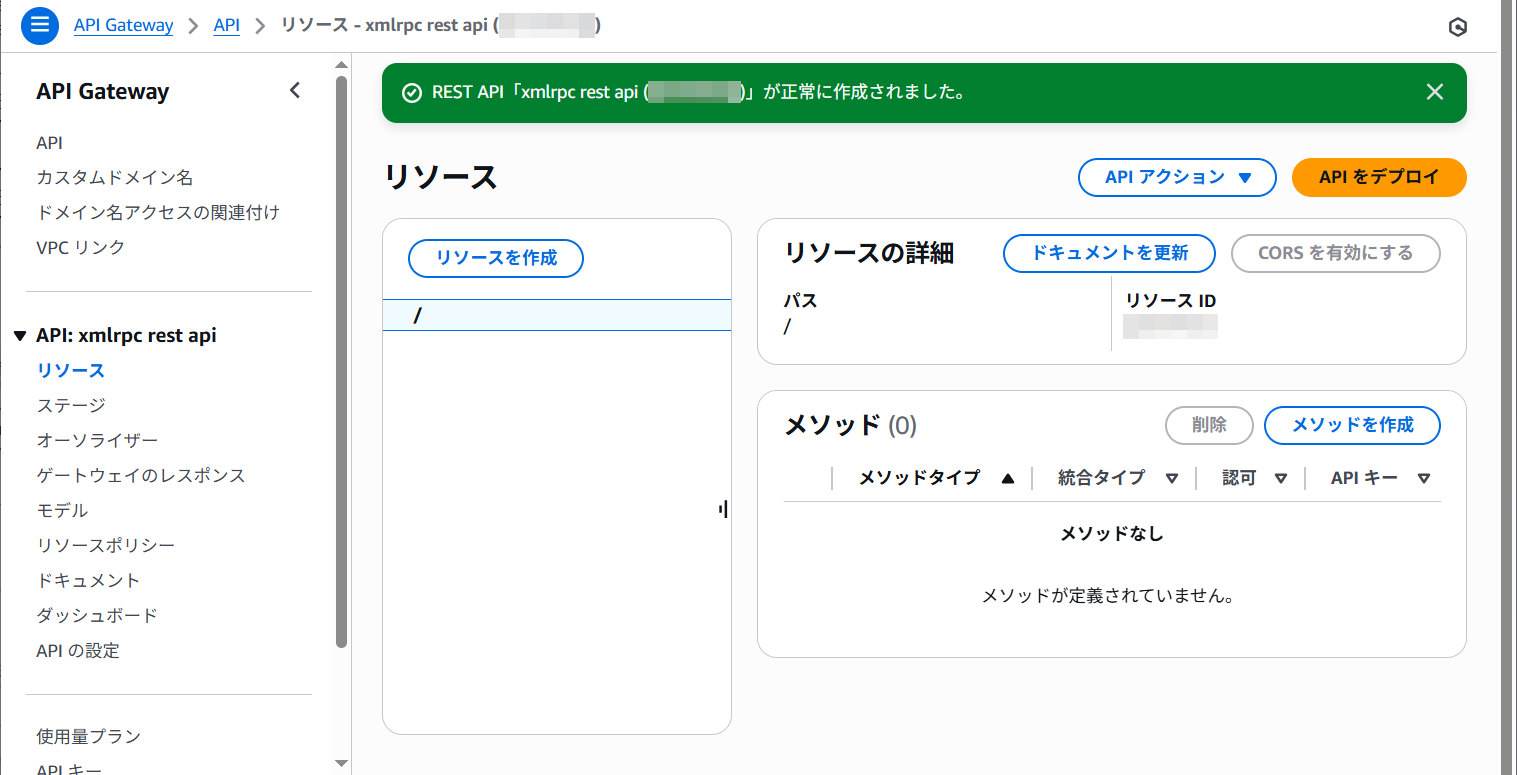
Task: Sort by API キー column arrow
Action: pyautogui.click(x=1423, y=479)
